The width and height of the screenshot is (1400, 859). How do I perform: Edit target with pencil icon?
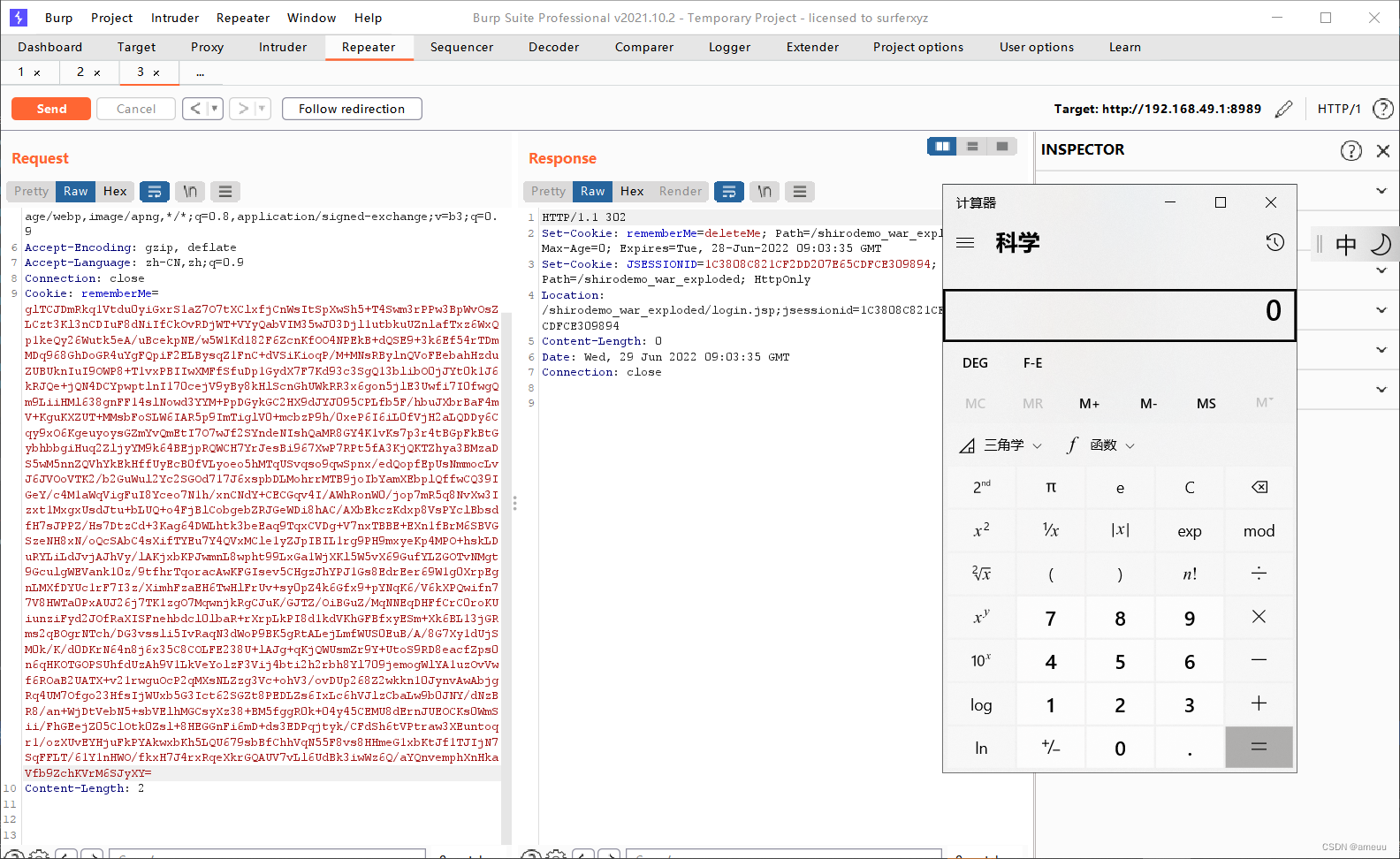[x=1284, y=109]
